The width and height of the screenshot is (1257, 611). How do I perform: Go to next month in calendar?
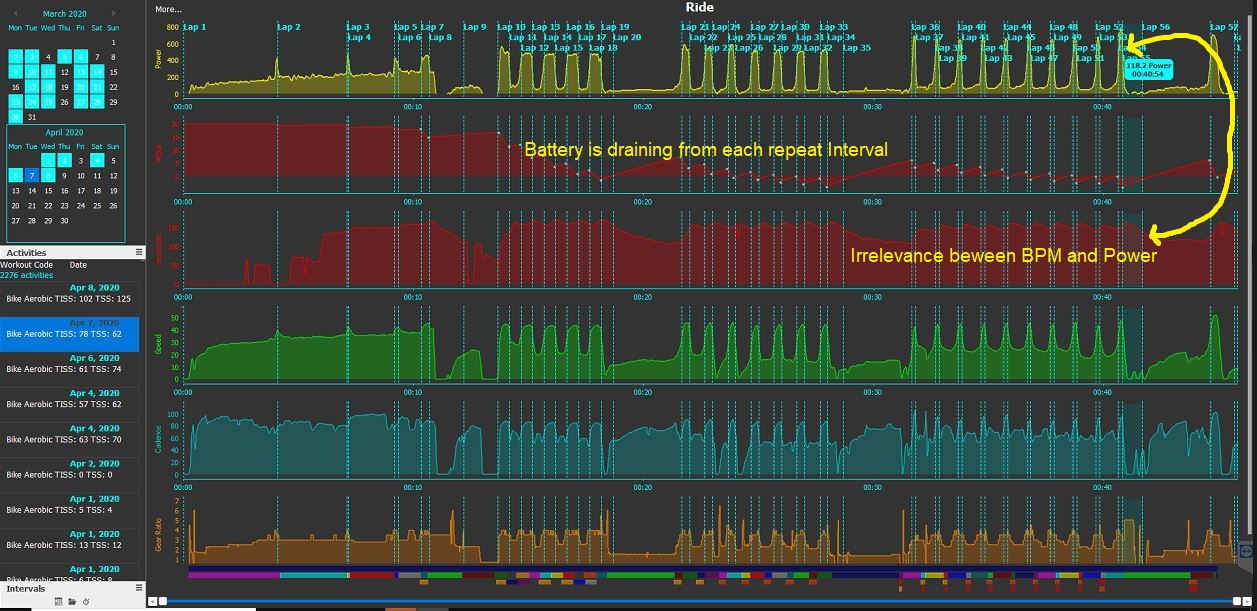click(x=113, y=13)
